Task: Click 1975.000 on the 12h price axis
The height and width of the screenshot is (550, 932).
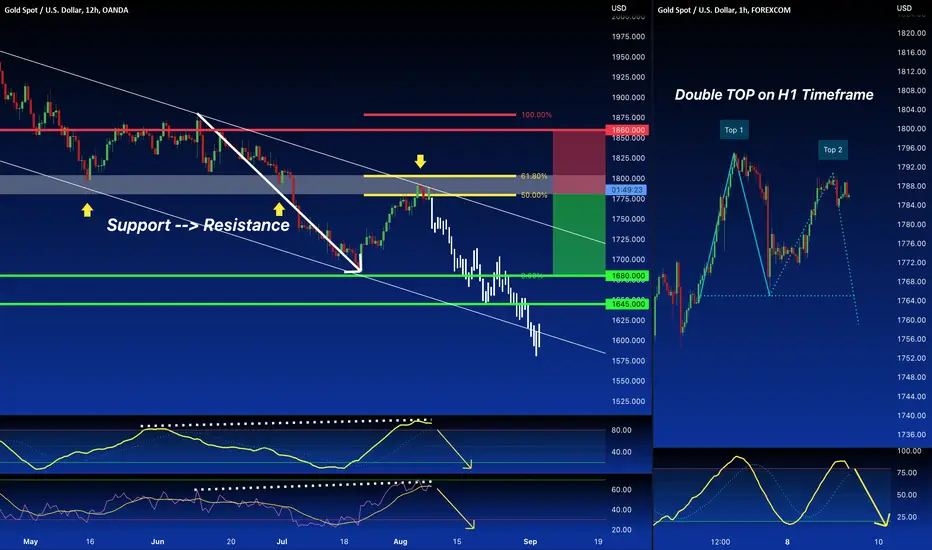Action: tap(628, 37)
